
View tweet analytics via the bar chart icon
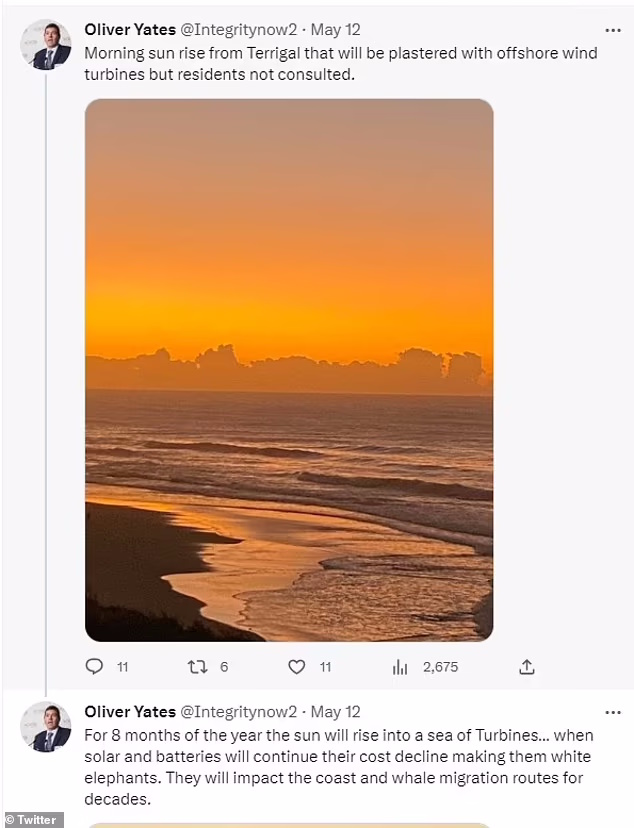(x=400, y=666)
